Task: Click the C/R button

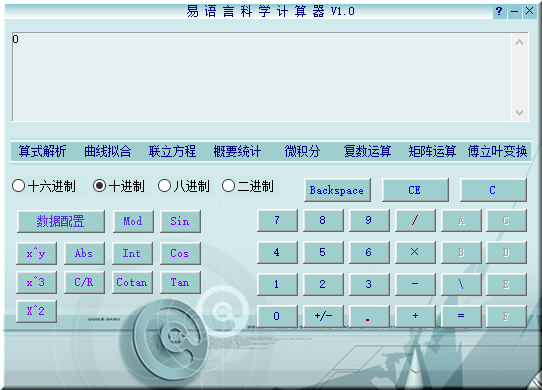Action: 84,282
